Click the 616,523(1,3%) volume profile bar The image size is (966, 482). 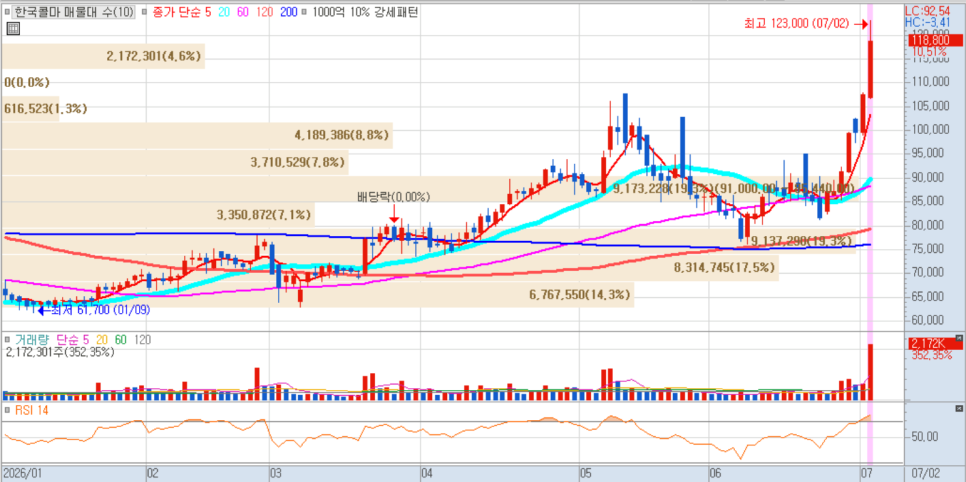[x=30, y=108]
